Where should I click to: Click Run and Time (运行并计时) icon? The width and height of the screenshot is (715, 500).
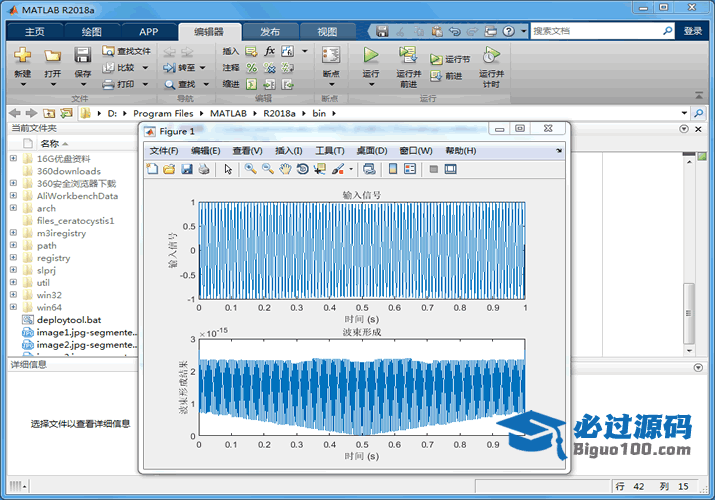pyautogui.click(x=491, y=55)
